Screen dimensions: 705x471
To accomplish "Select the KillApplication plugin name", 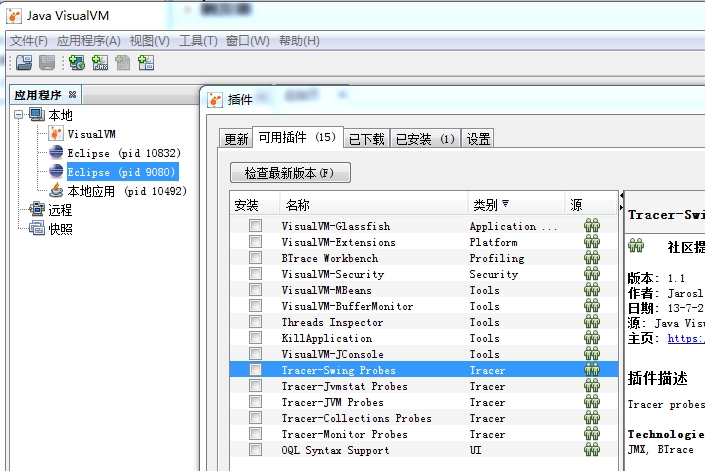I will click(x=326, y=338).
